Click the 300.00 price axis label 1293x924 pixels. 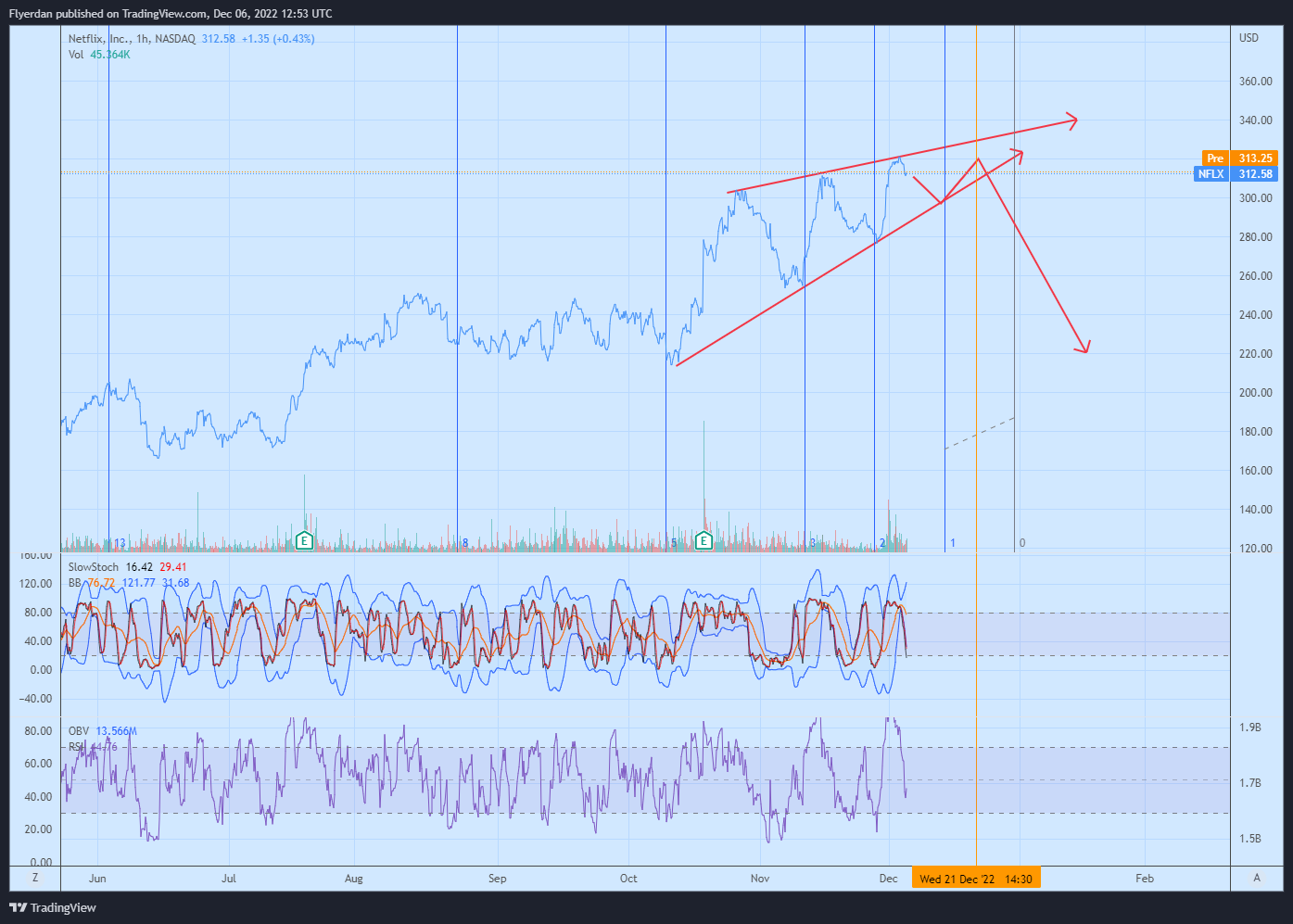click(1256, 198)
